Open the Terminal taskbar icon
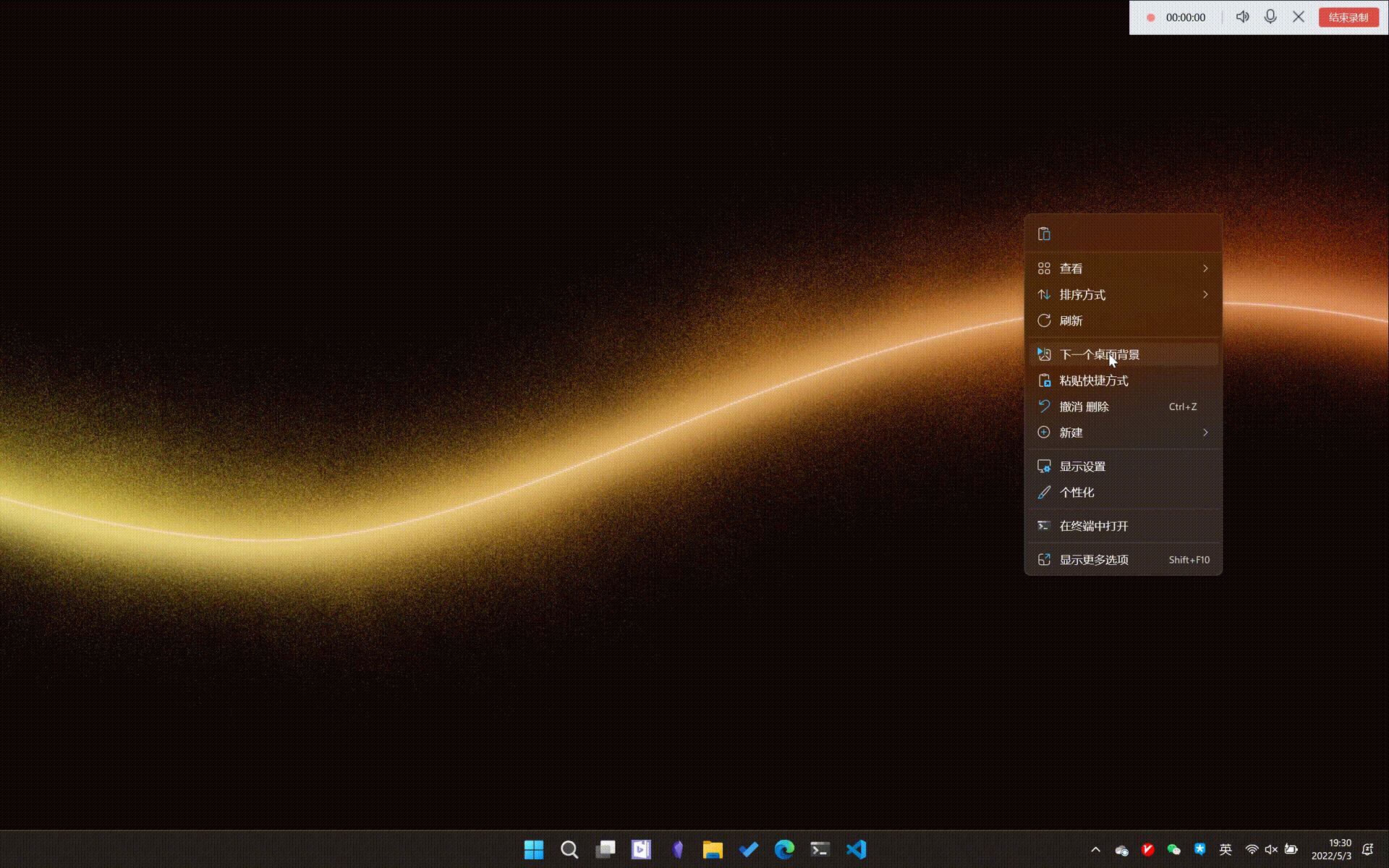The image size is (1389, 868). pyautogui.click(x=820, y=849)
